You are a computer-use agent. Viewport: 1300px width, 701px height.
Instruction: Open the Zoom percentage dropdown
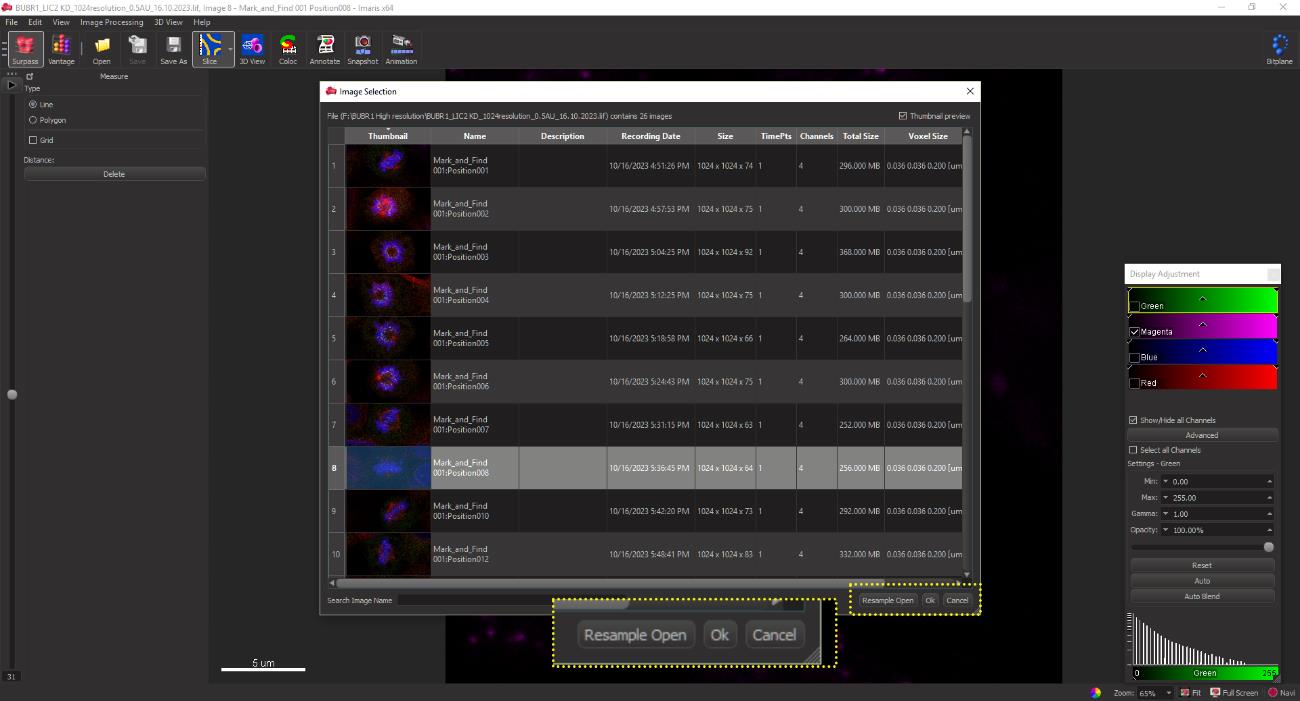click(1167, 693)
